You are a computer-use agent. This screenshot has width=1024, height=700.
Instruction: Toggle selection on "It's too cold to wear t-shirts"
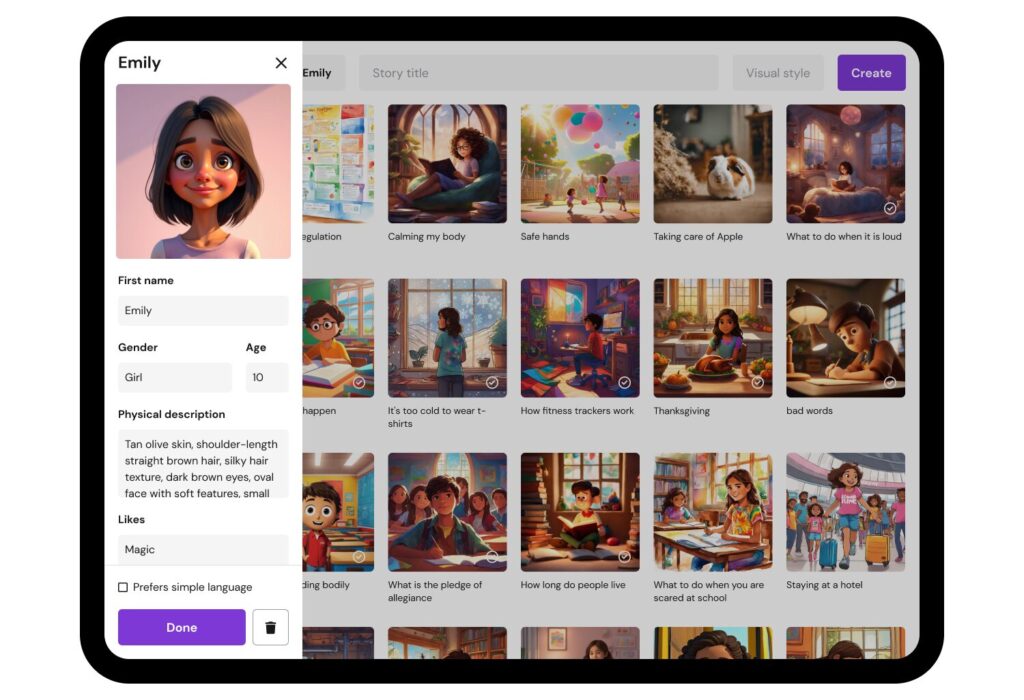(x=490, y=383)
